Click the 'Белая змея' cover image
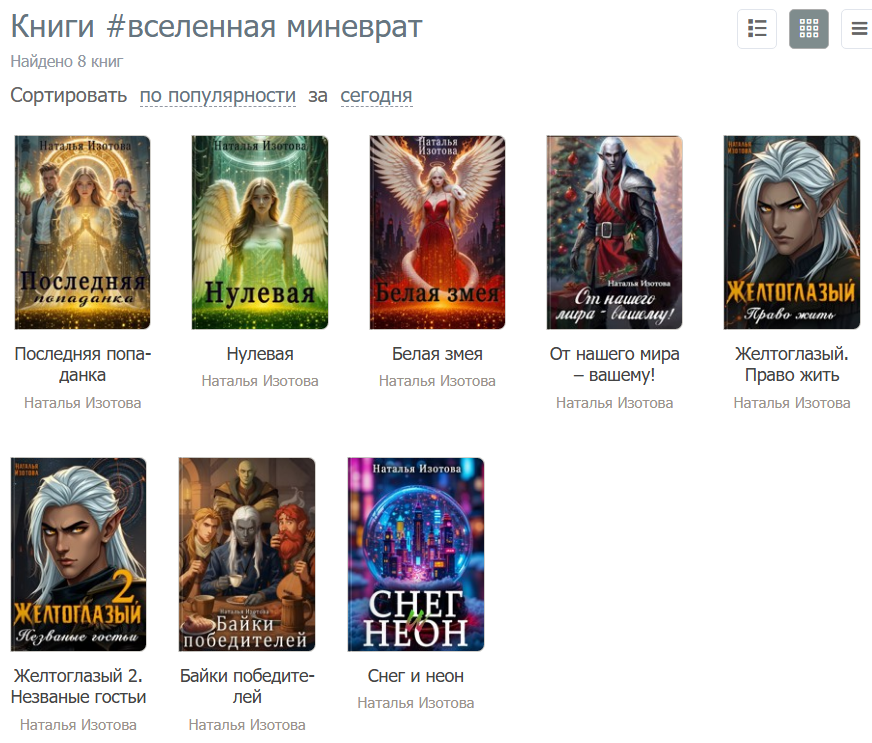The width and height of the screenshot is (872, 743). click(x=437, y=232)
